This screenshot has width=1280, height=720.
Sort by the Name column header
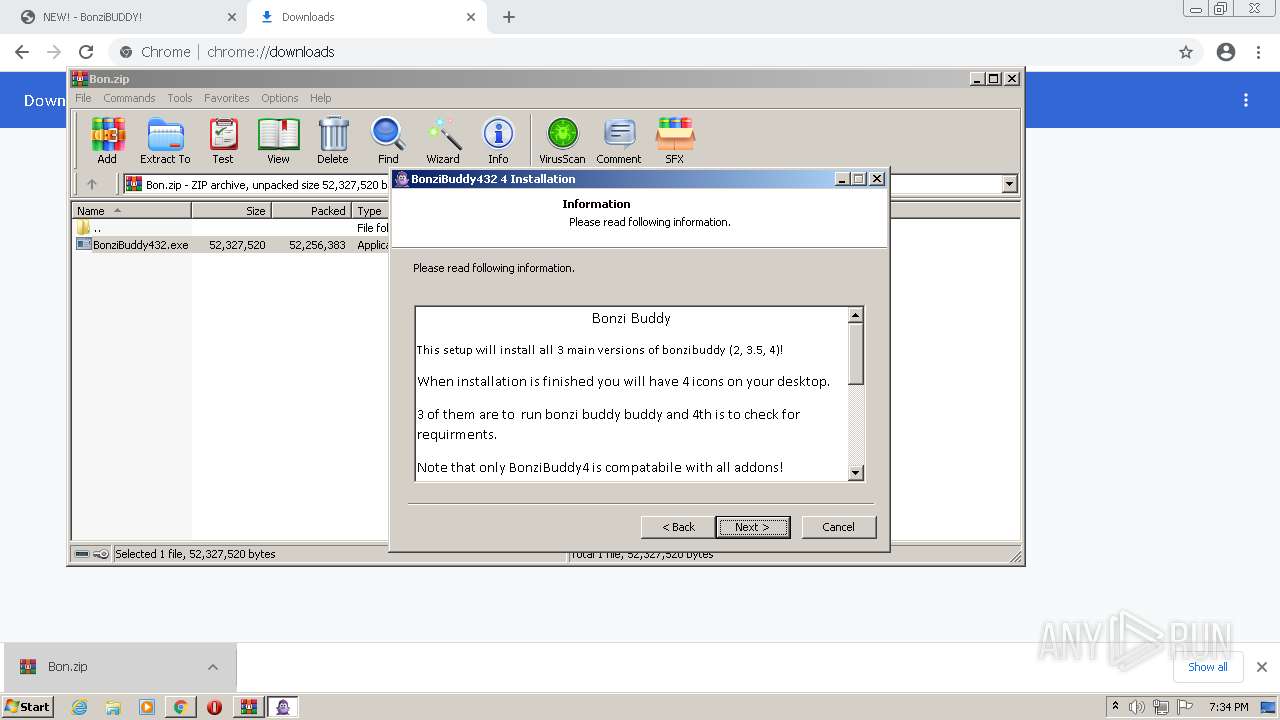coord(131,210)
